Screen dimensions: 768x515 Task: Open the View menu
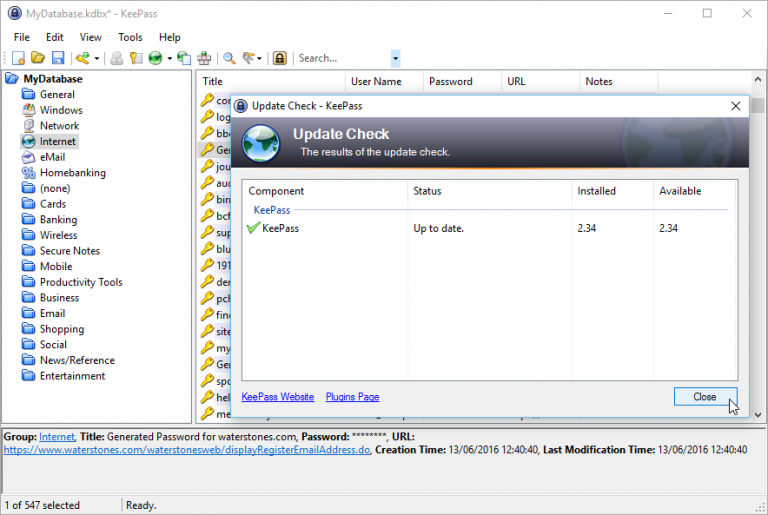tap(91, 37)
